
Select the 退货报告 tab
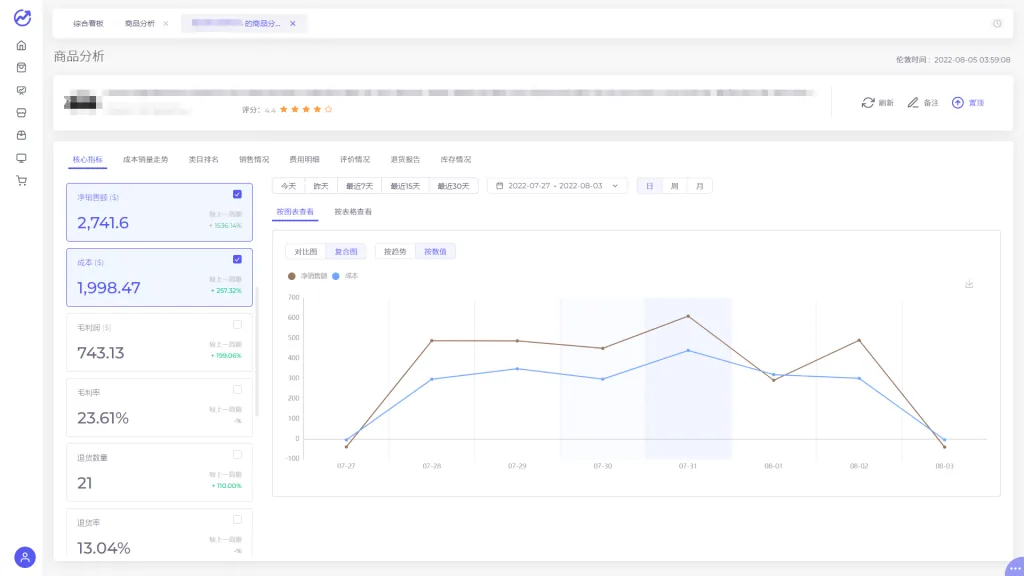[x=405, y=159]
